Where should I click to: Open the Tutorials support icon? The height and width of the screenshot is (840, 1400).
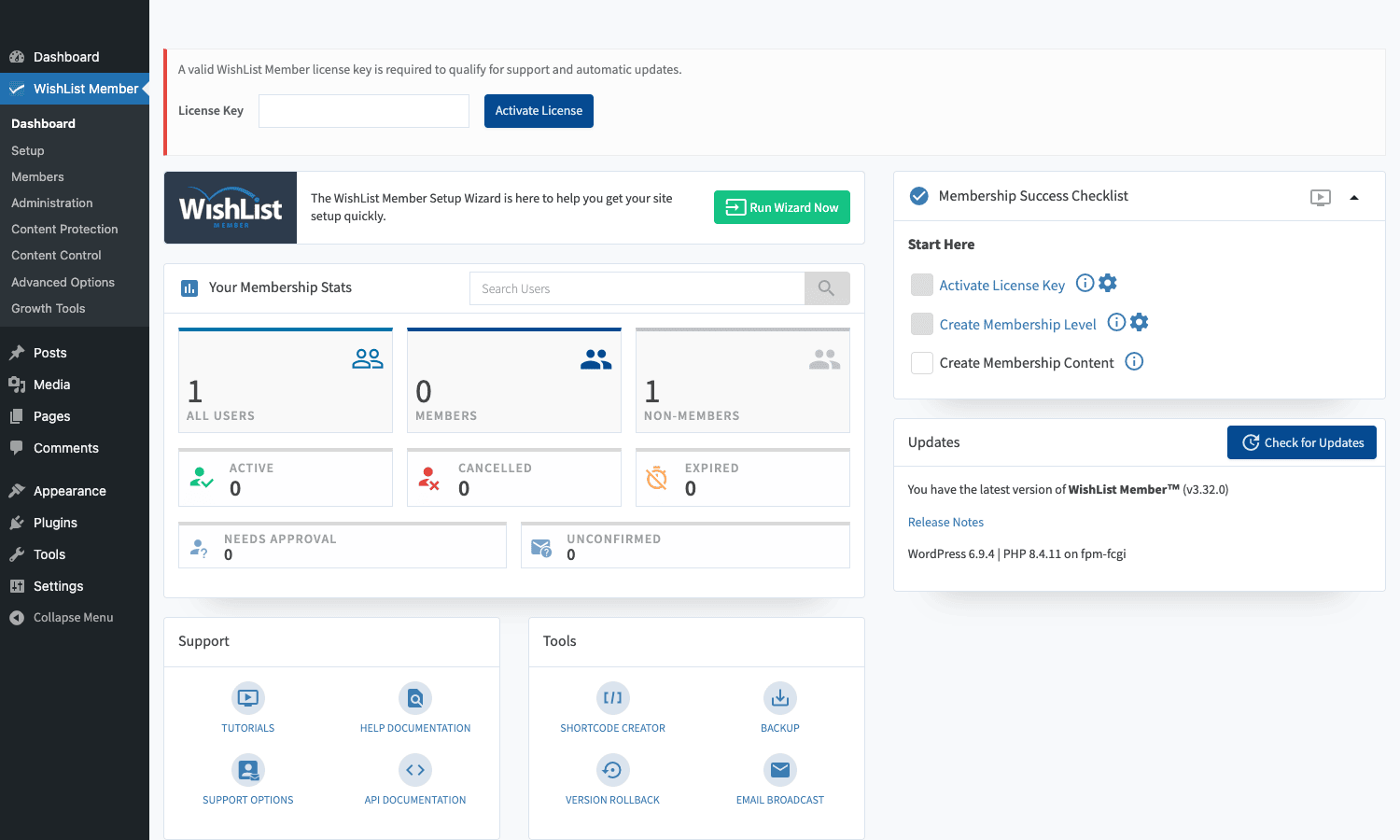[x=248, y=698]
